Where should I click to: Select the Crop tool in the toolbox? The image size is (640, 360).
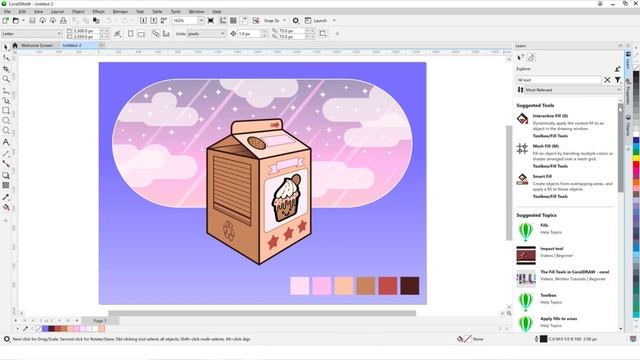pos(6,69)
